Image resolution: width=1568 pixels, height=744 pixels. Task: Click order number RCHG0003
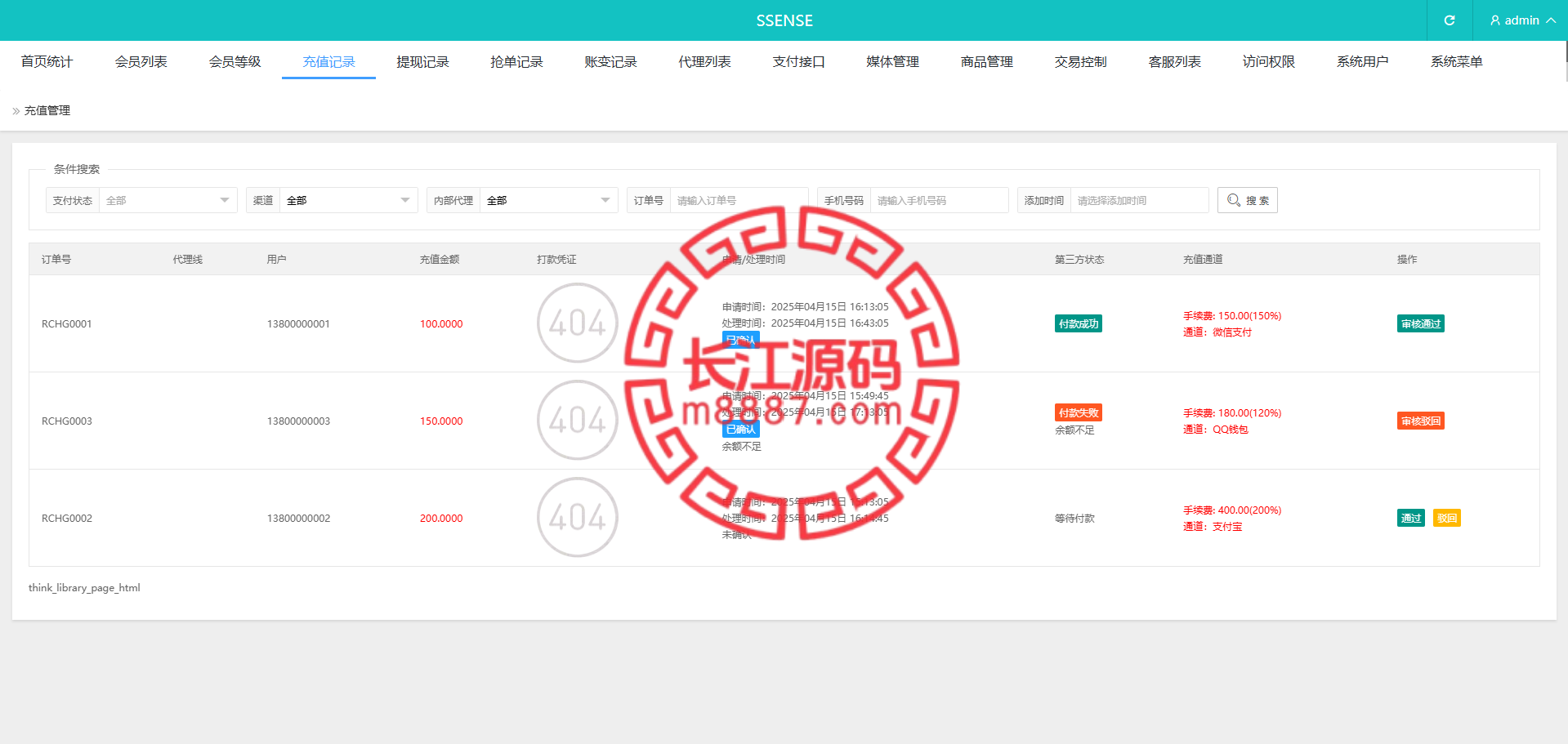click(67, 421)
